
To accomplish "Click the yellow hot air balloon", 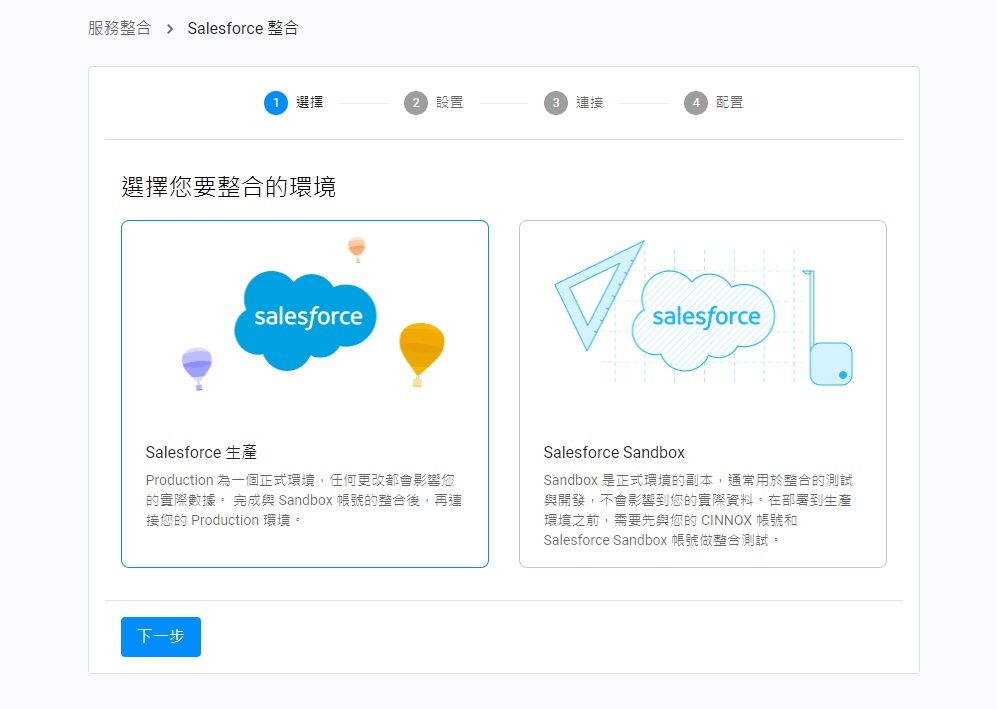I will (422, 354).
